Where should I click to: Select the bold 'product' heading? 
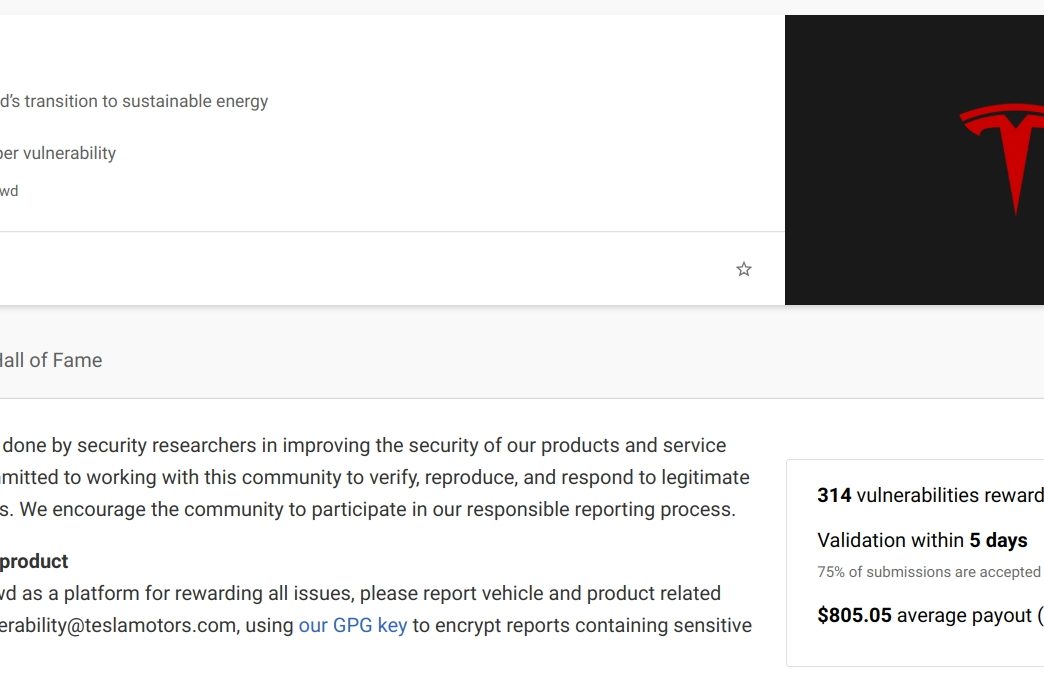click(34, 561)
